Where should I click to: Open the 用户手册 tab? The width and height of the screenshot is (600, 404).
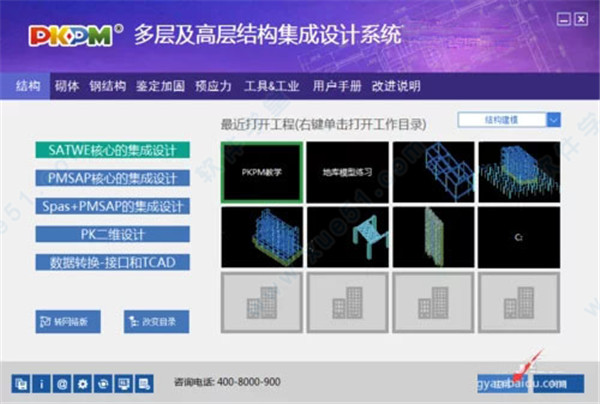337,86
